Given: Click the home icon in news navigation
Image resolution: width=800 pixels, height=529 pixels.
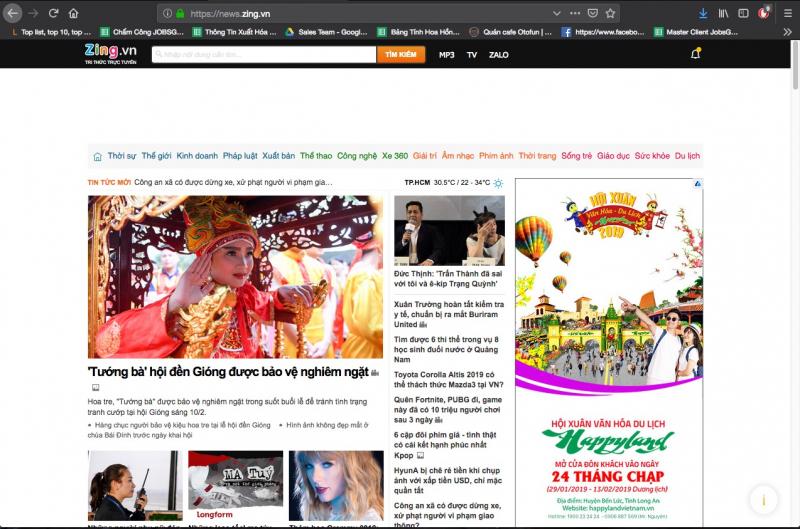Looking at the screenshot, I should [97, 156].
